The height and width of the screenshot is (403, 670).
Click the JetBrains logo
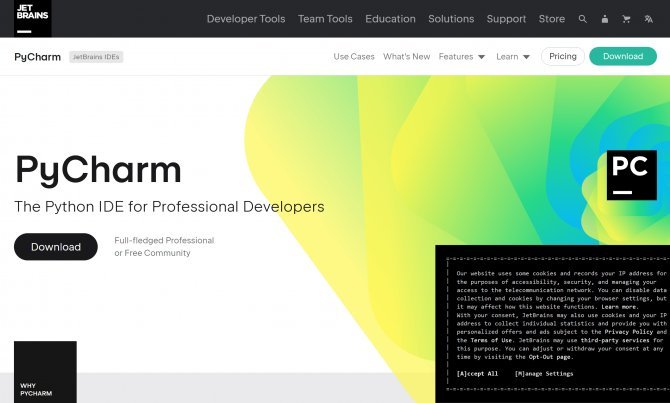click(32, 18)
